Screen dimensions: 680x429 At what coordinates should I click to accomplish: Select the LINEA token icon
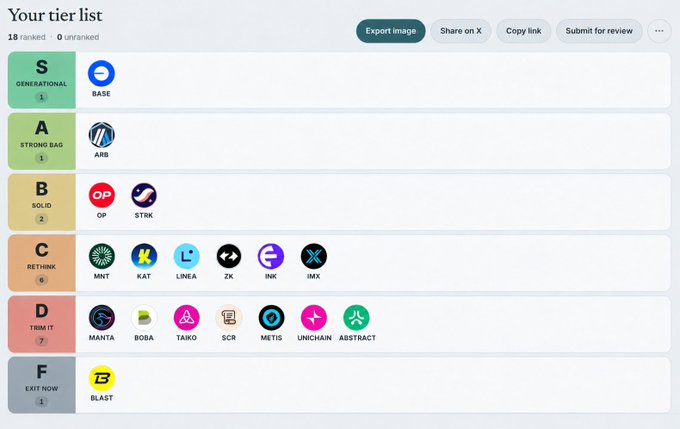[x=186, y=256]
